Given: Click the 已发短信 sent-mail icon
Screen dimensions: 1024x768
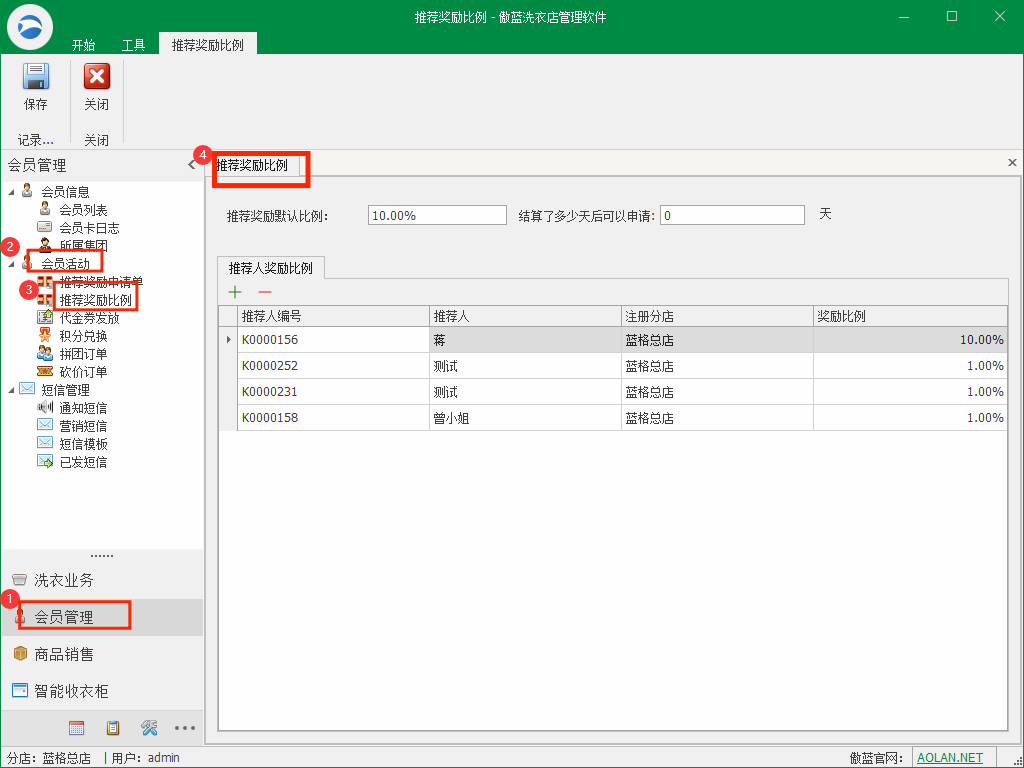Looking at the screenshot, I should [x=45, y=461].
